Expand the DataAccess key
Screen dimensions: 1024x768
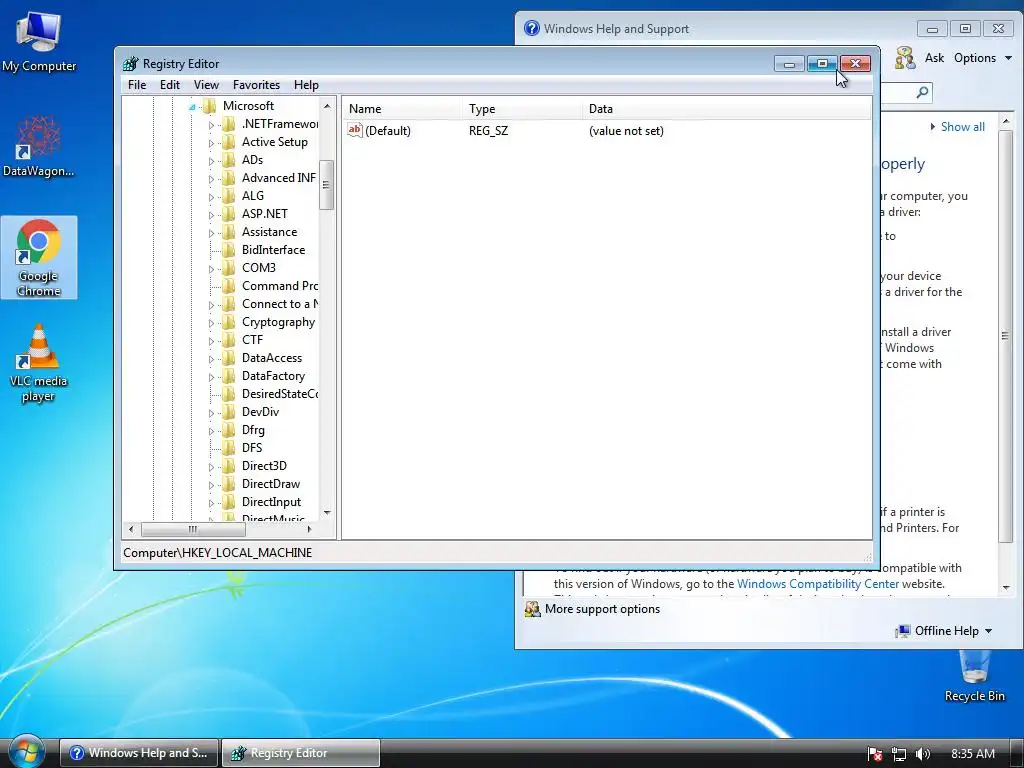click(x=211, y=359)
